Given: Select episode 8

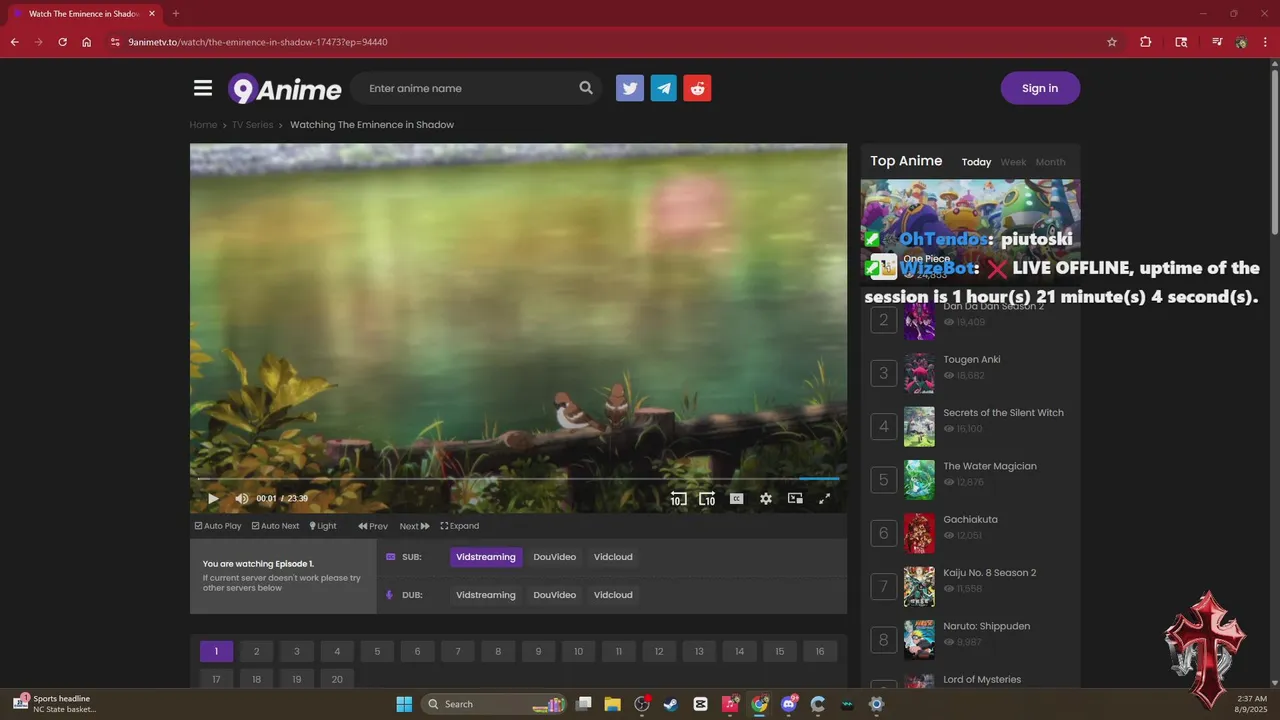Looking at the screenshot, I should (498, 651).
